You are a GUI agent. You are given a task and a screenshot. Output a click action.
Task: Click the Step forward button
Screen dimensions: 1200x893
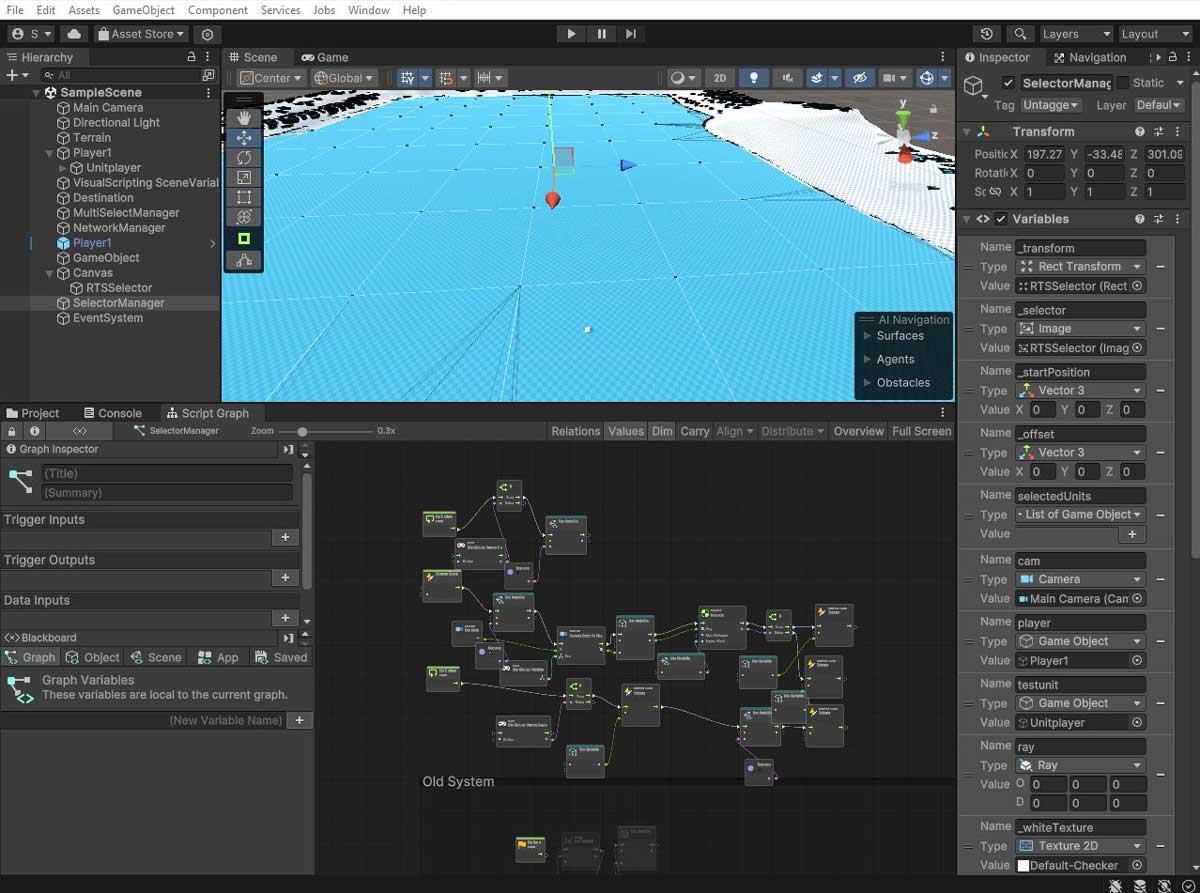pyautogui.click(x=631, y=34)
